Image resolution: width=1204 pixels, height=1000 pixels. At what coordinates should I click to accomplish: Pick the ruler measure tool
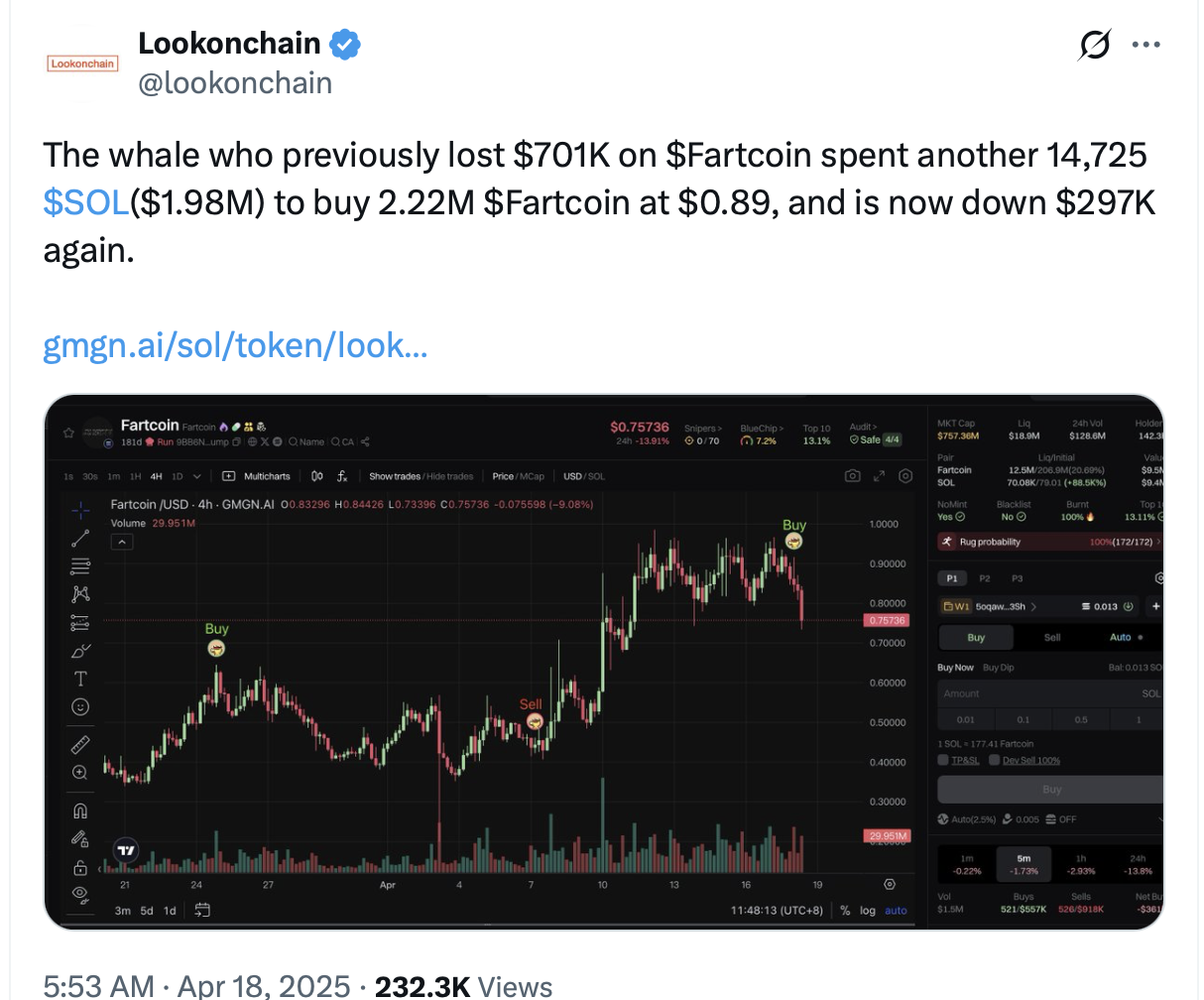tap(80, 744)
